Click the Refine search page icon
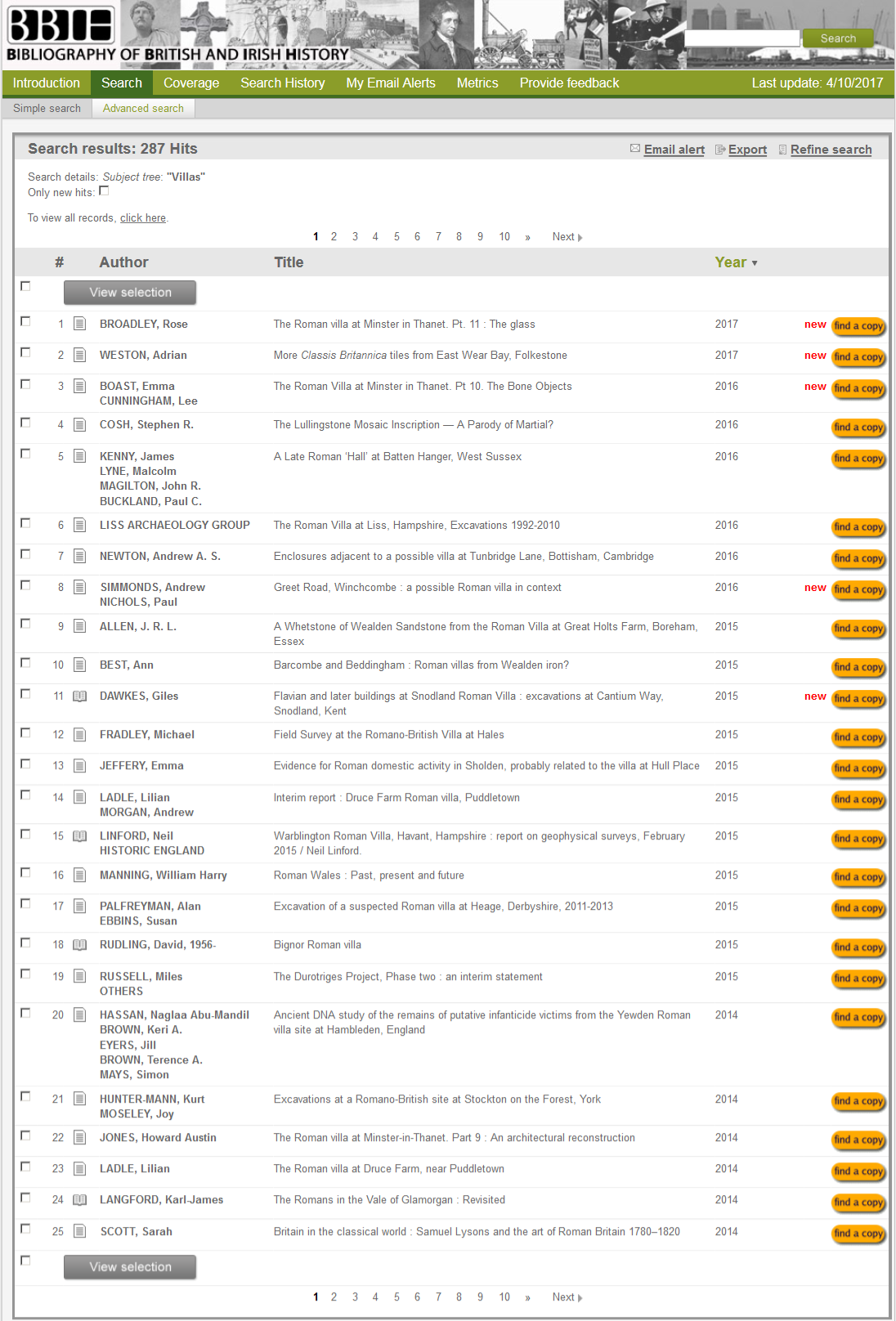The height and width of the screenshot is (1321, 896). pos(782,150)
